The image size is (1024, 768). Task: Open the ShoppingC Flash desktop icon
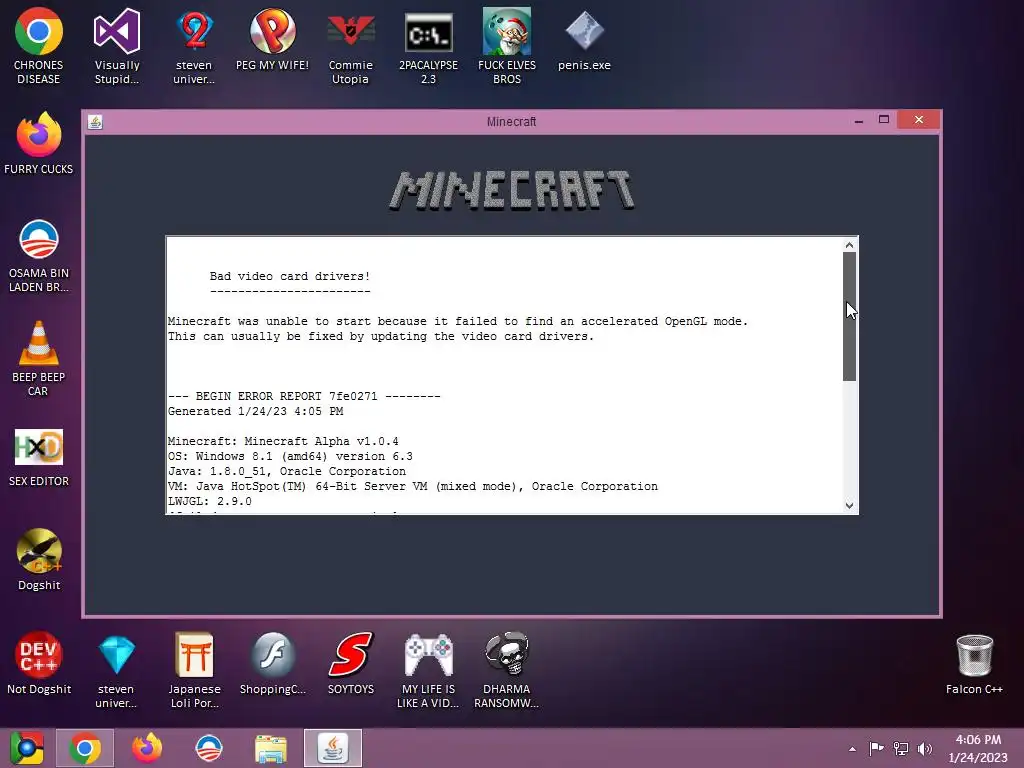[272, 663]
